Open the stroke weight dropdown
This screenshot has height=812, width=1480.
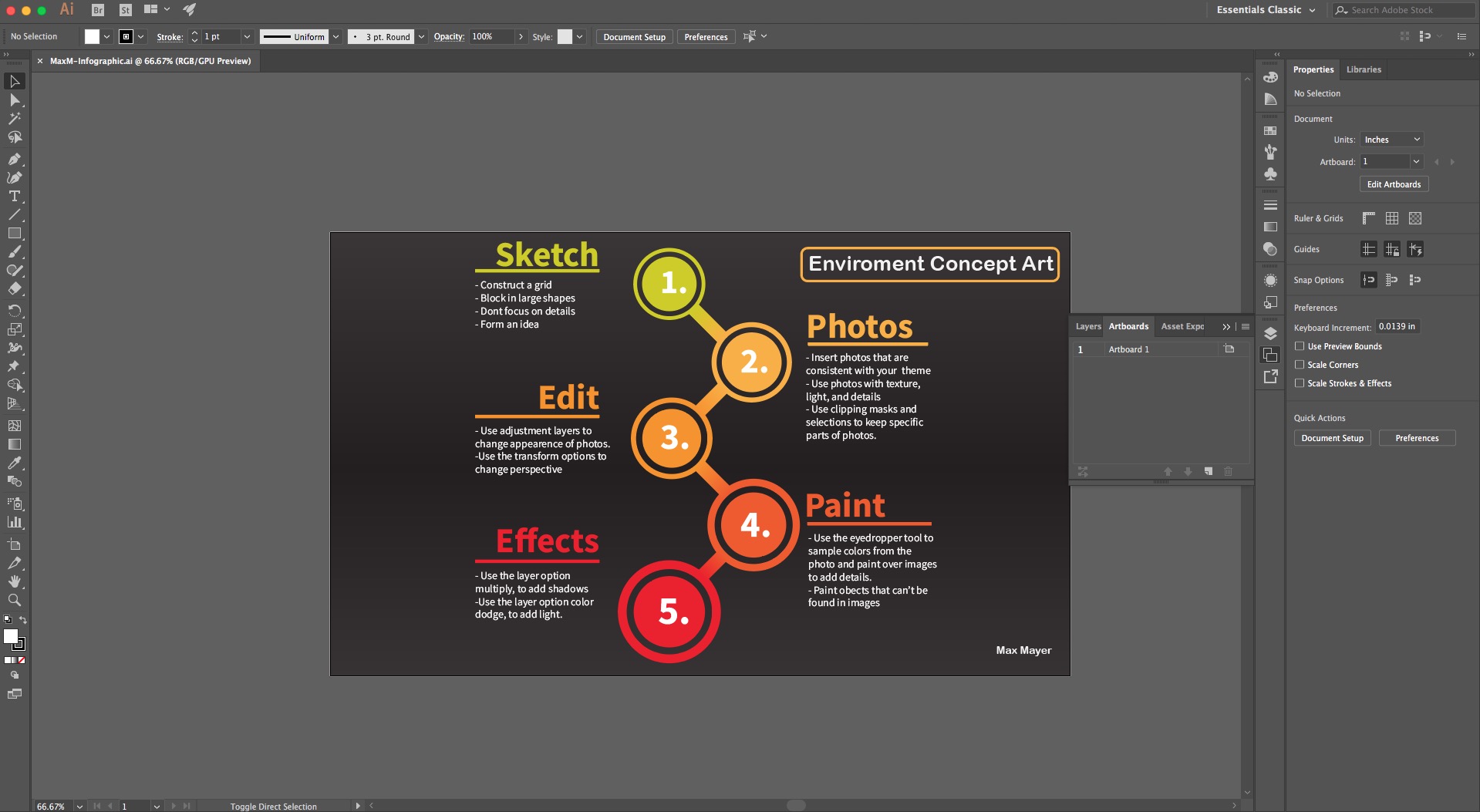click(x=247, y=36)
